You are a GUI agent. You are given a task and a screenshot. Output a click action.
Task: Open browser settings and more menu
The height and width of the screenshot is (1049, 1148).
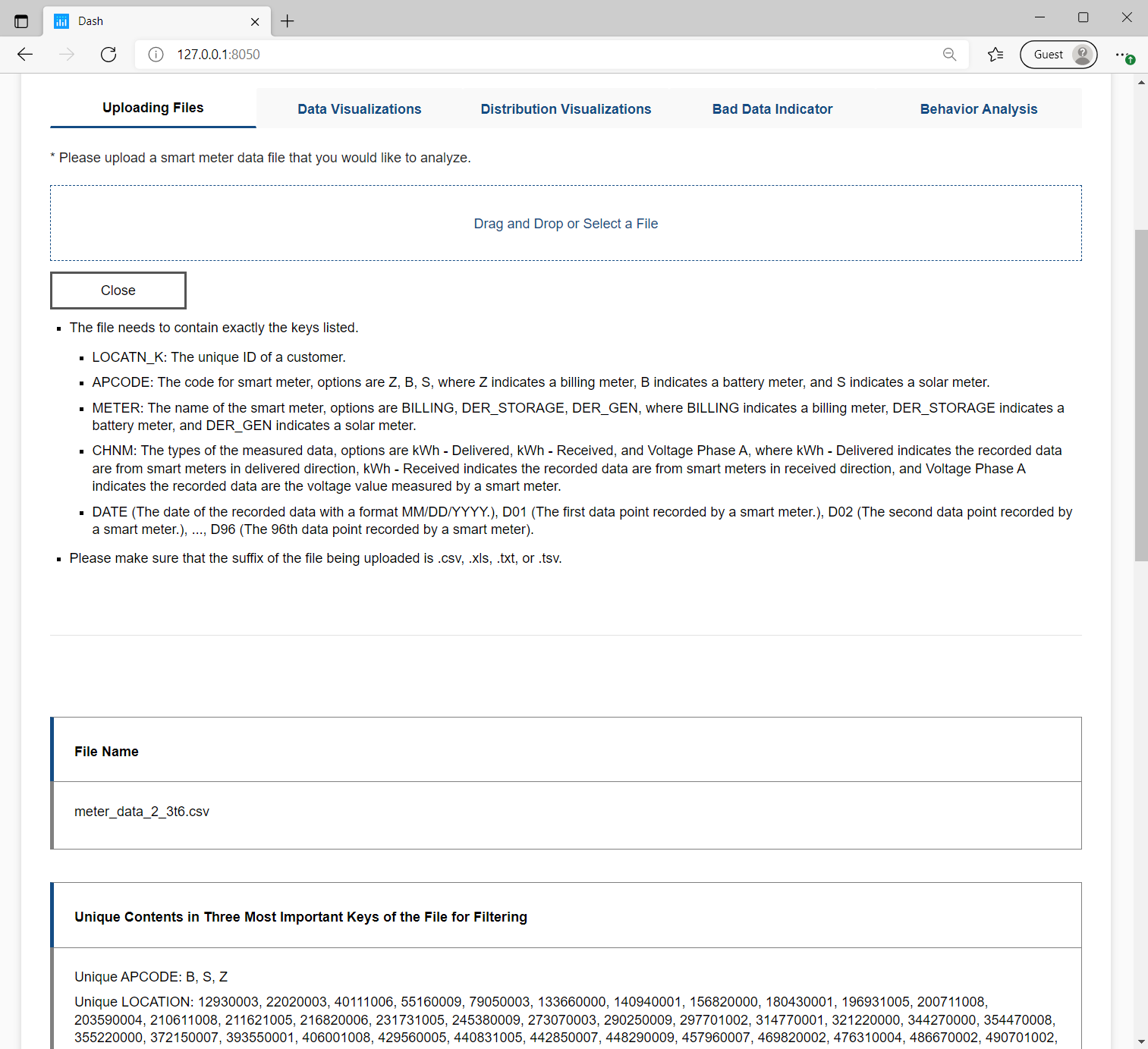[x=1123, y=55]
